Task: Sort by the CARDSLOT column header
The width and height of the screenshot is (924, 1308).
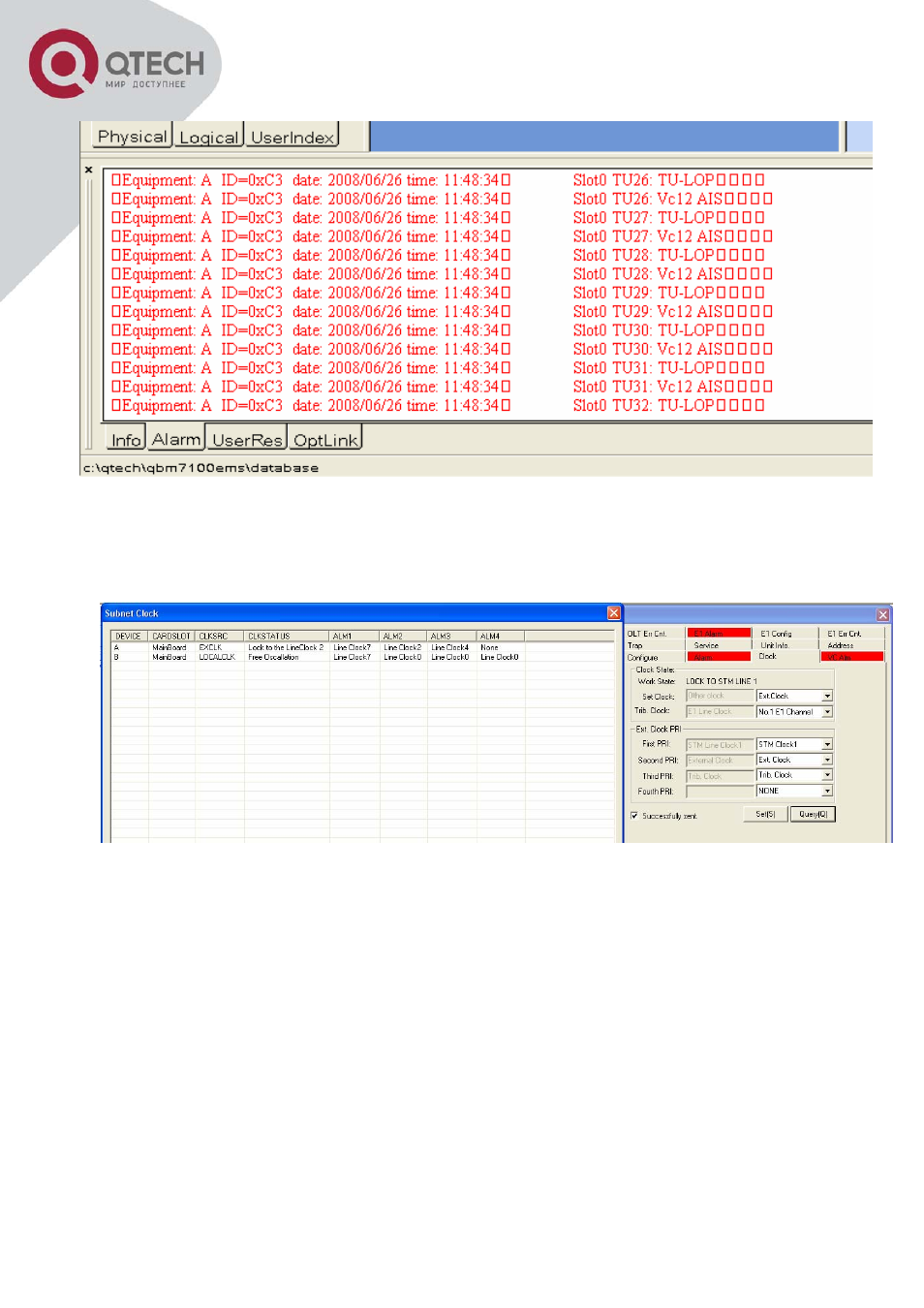Action: coord(171,637)
